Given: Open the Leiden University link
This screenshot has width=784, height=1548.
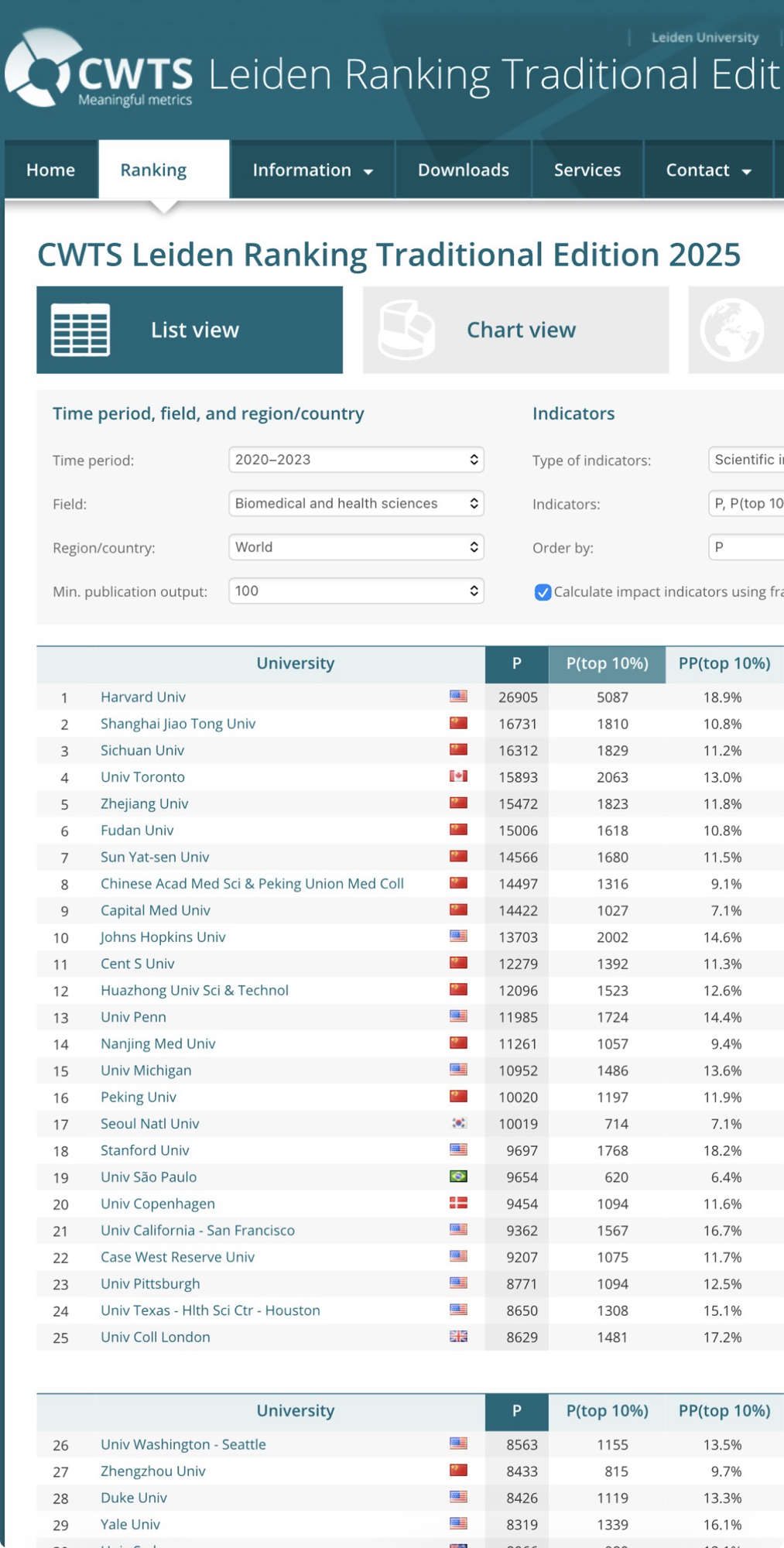Looking at the screenshot, I should [704, 37].
